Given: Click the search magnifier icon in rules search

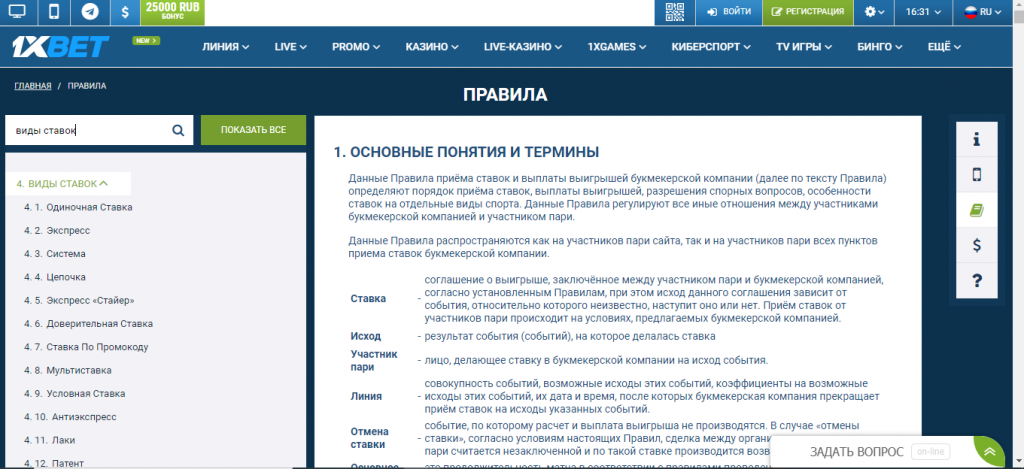Looking at the screenshot, I should (x=178, y=130).
